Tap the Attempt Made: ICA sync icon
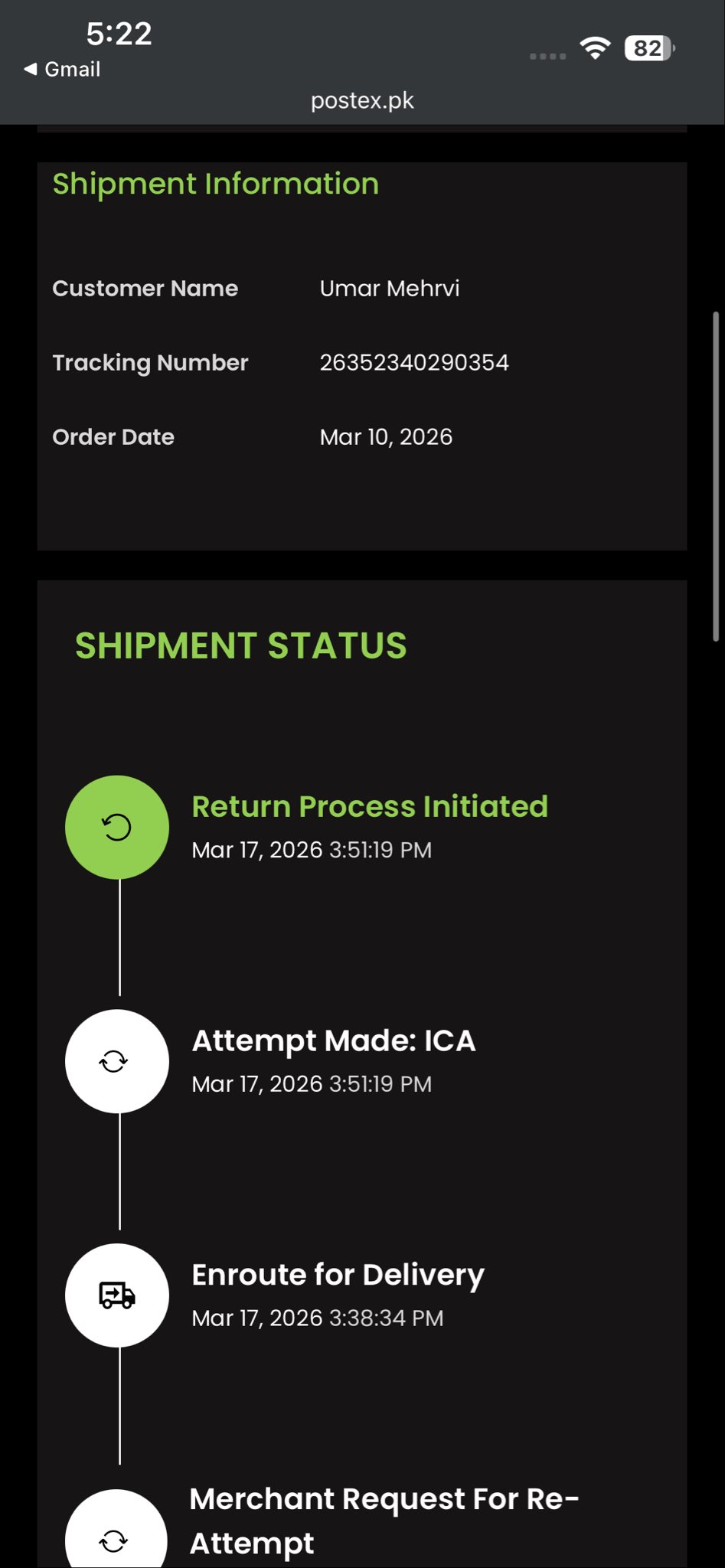This screenshot has height=1568, width=725. [117, 1061]
